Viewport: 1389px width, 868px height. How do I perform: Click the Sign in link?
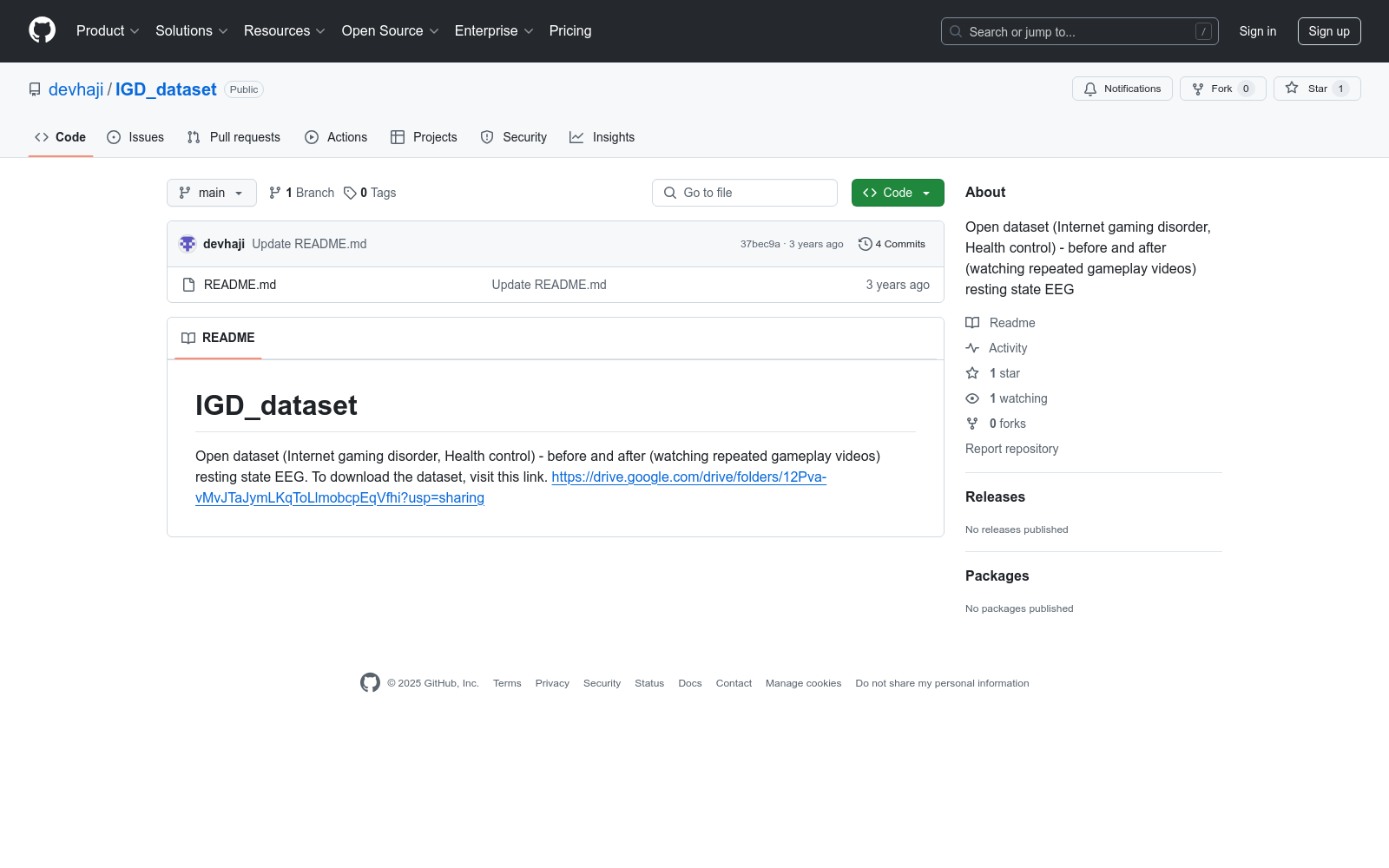click(x=1258, y=31)
